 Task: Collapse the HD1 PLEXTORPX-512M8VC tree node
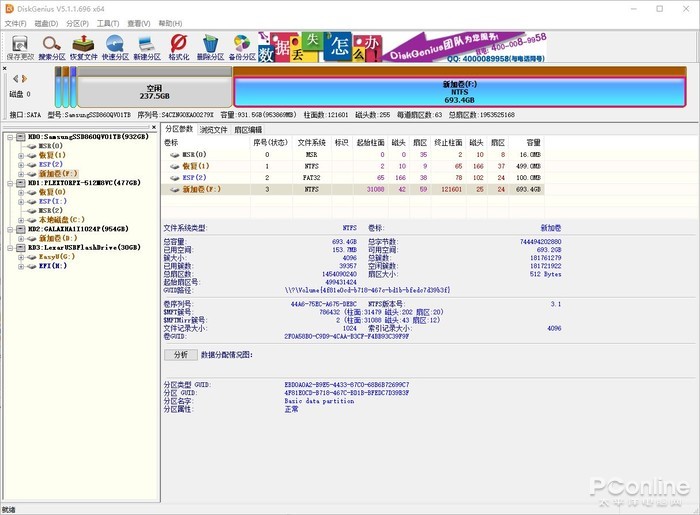10,183
